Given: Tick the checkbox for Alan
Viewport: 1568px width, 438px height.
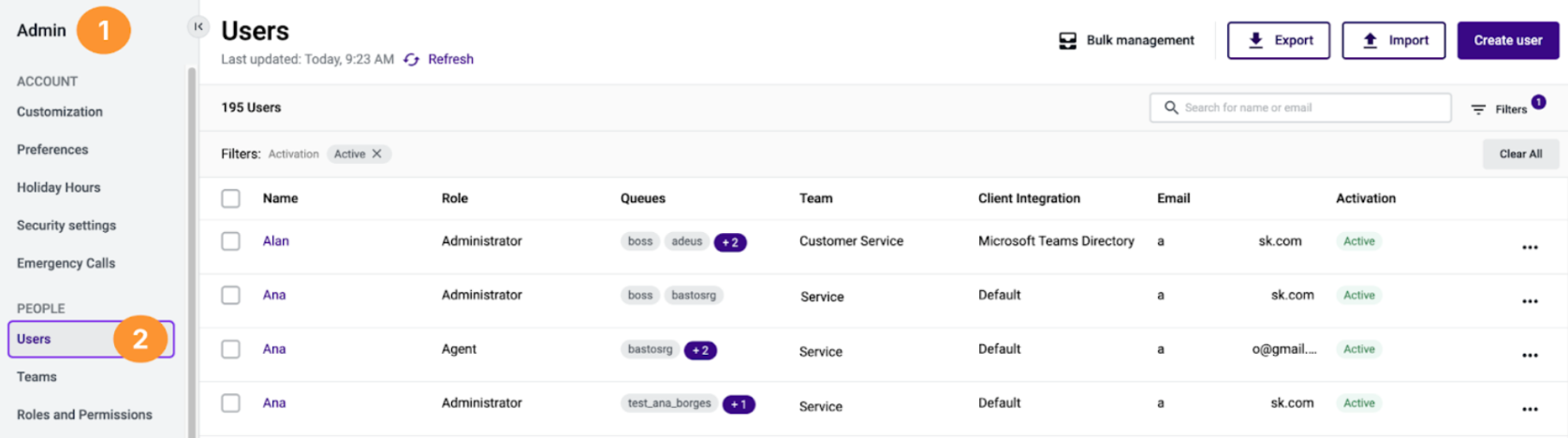Looking at the screenshot, I should (230, 241).
